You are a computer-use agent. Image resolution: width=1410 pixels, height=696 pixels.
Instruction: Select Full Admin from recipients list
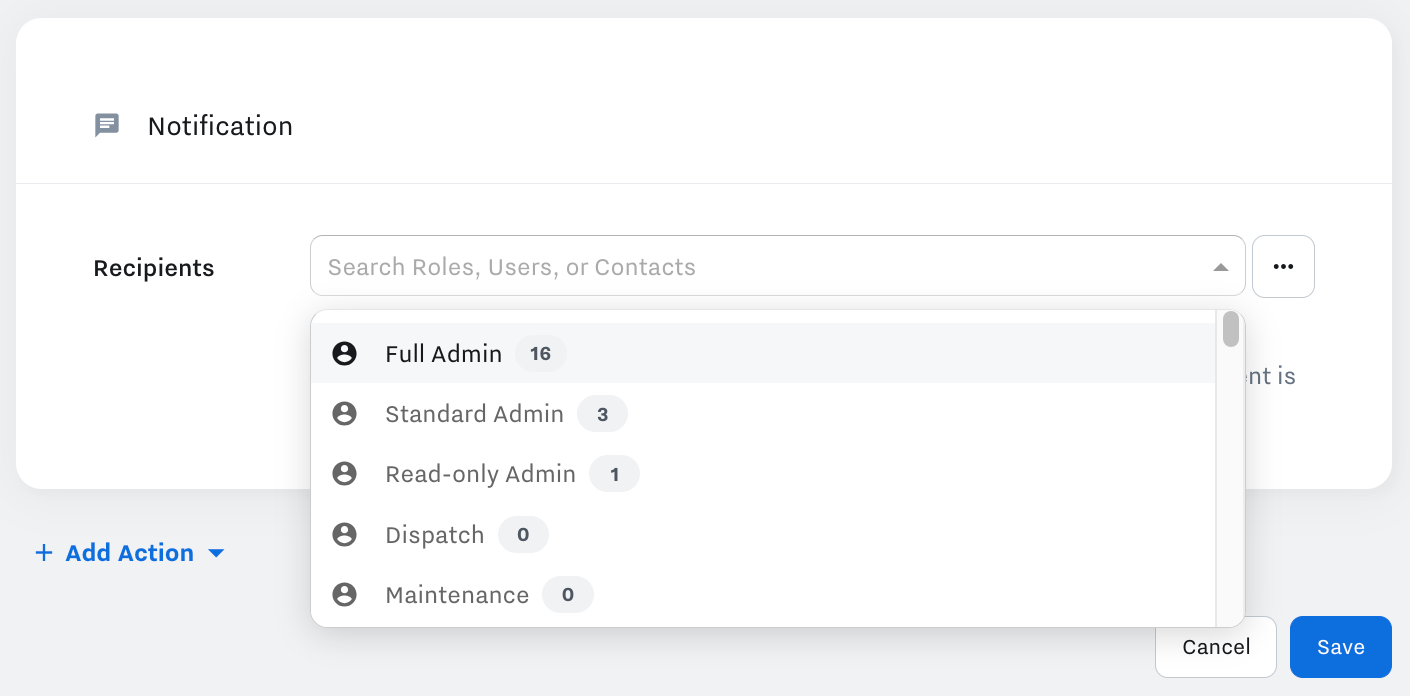tap(443, 353)
